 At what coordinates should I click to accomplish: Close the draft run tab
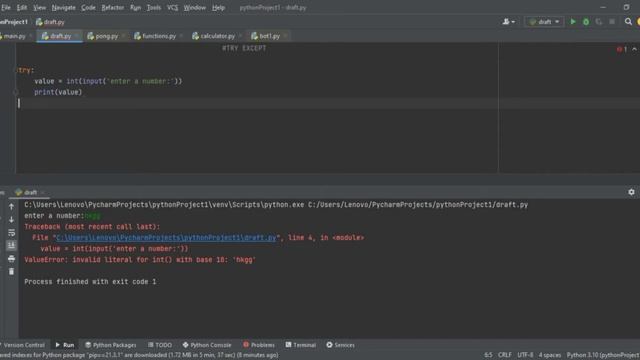coord(43,192)
